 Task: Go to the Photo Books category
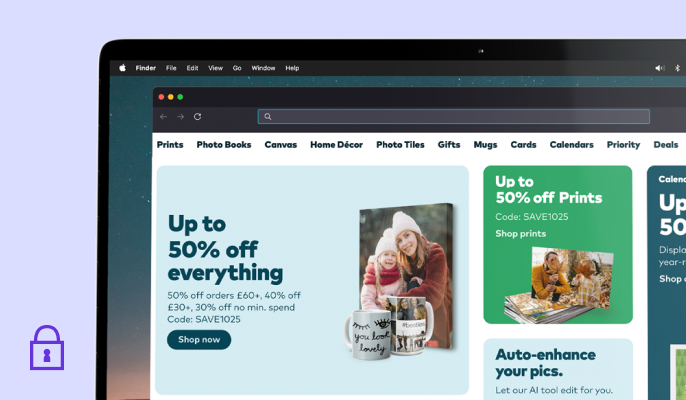tap(224, 145)
